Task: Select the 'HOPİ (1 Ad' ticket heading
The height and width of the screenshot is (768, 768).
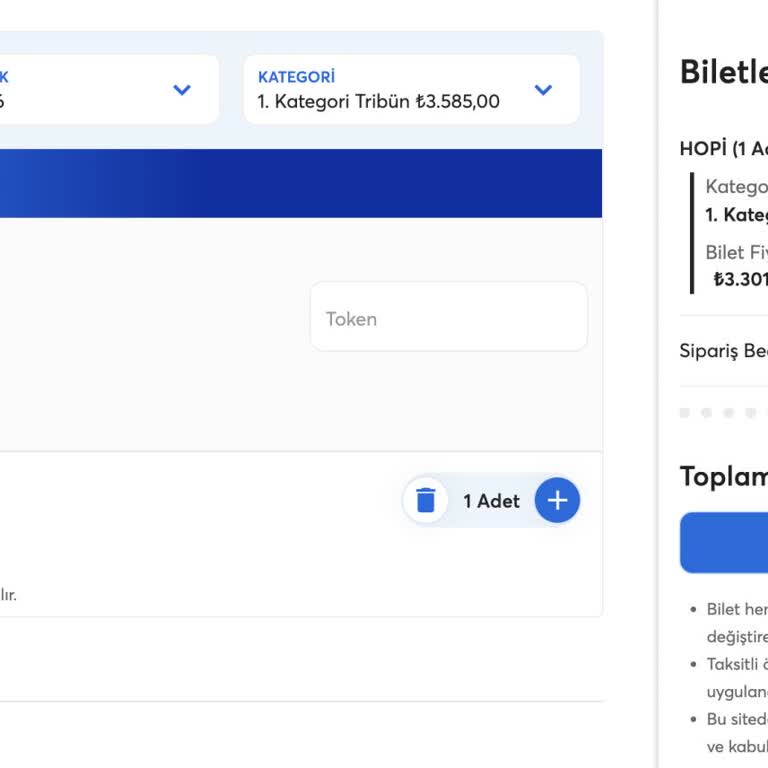Action: (x=724, y=148)
